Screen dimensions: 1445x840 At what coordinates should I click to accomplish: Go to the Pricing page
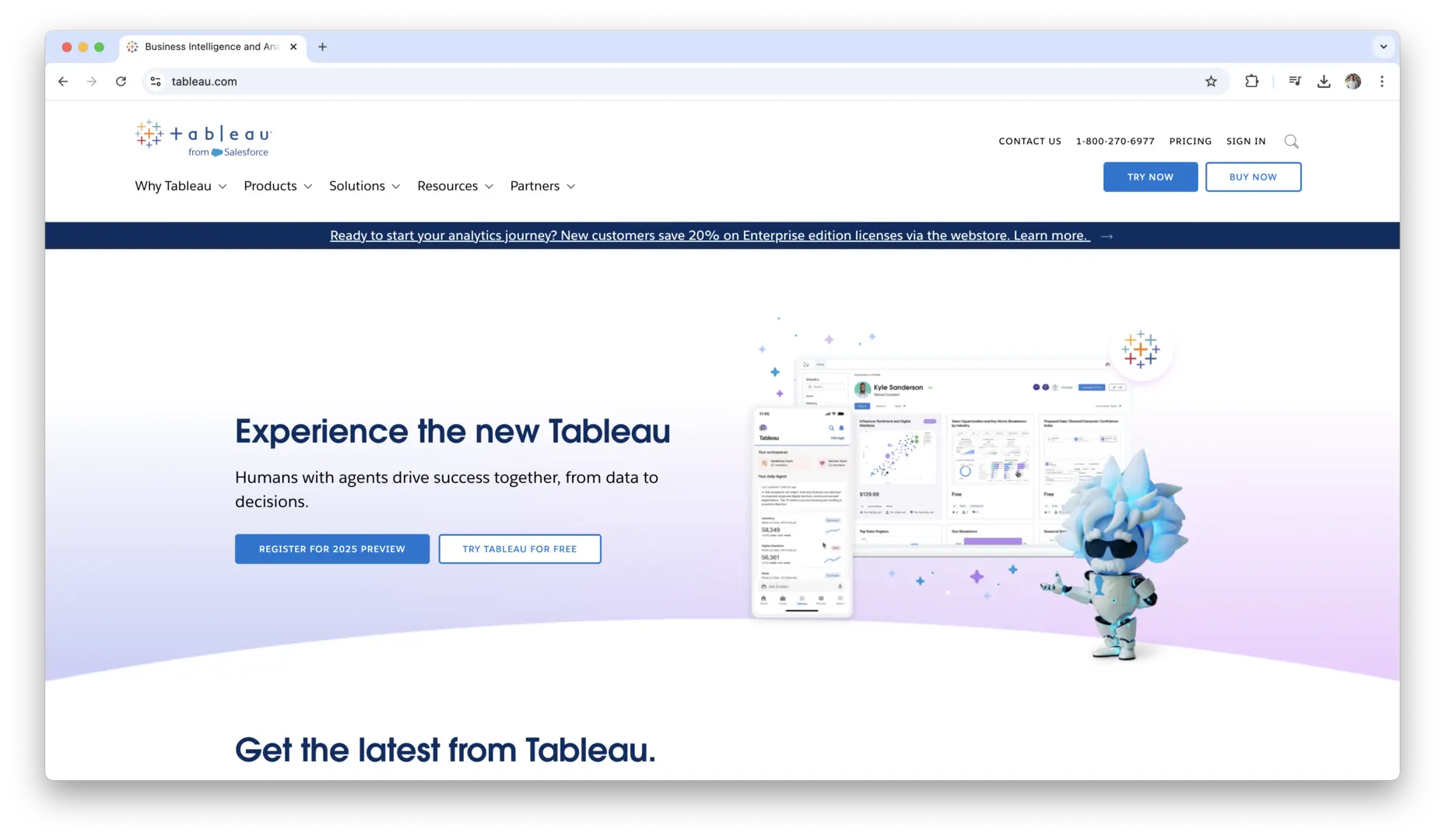tap(1190, 142)
